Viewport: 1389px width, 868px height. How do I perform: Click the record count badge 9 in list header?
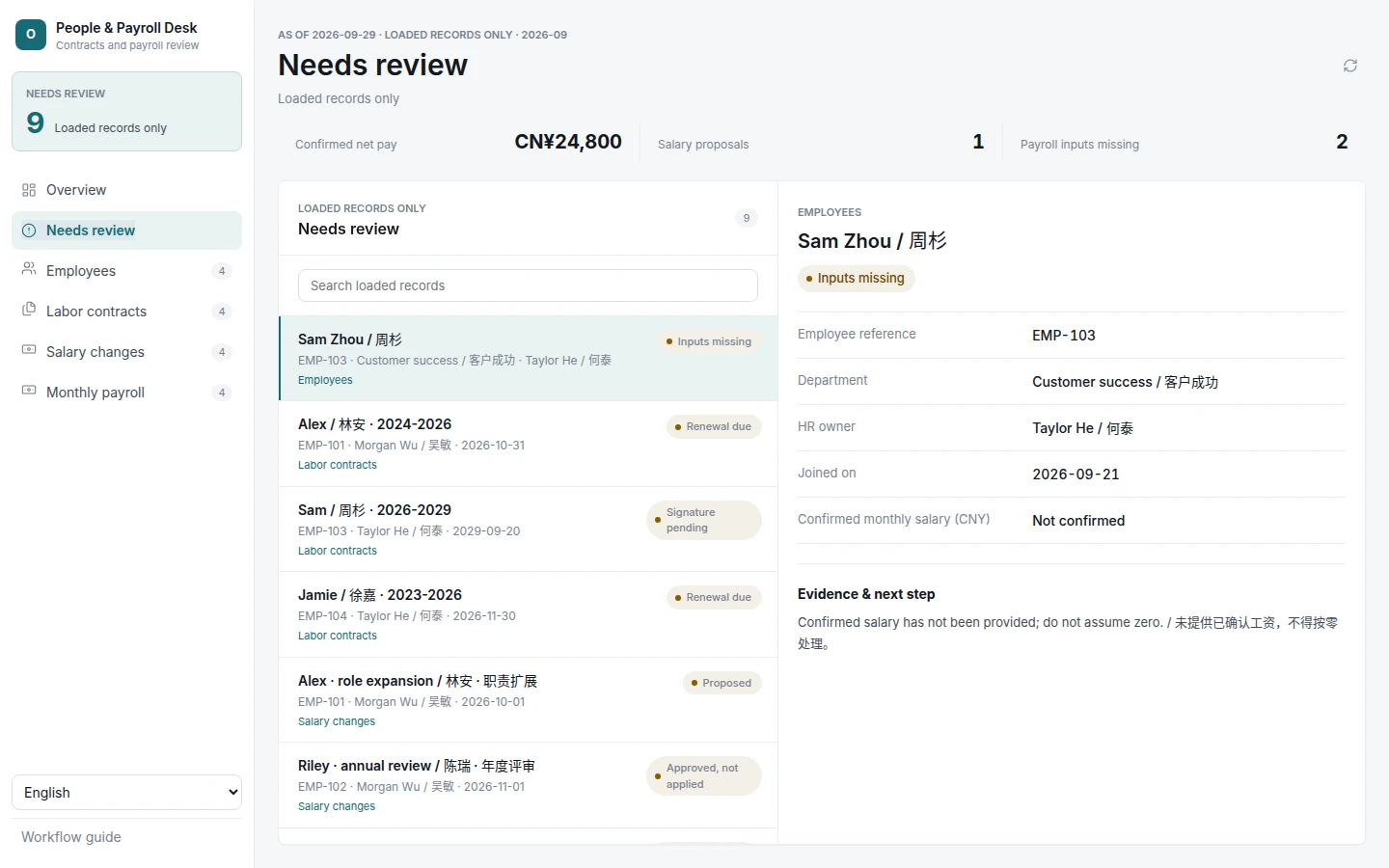point(747,218)
